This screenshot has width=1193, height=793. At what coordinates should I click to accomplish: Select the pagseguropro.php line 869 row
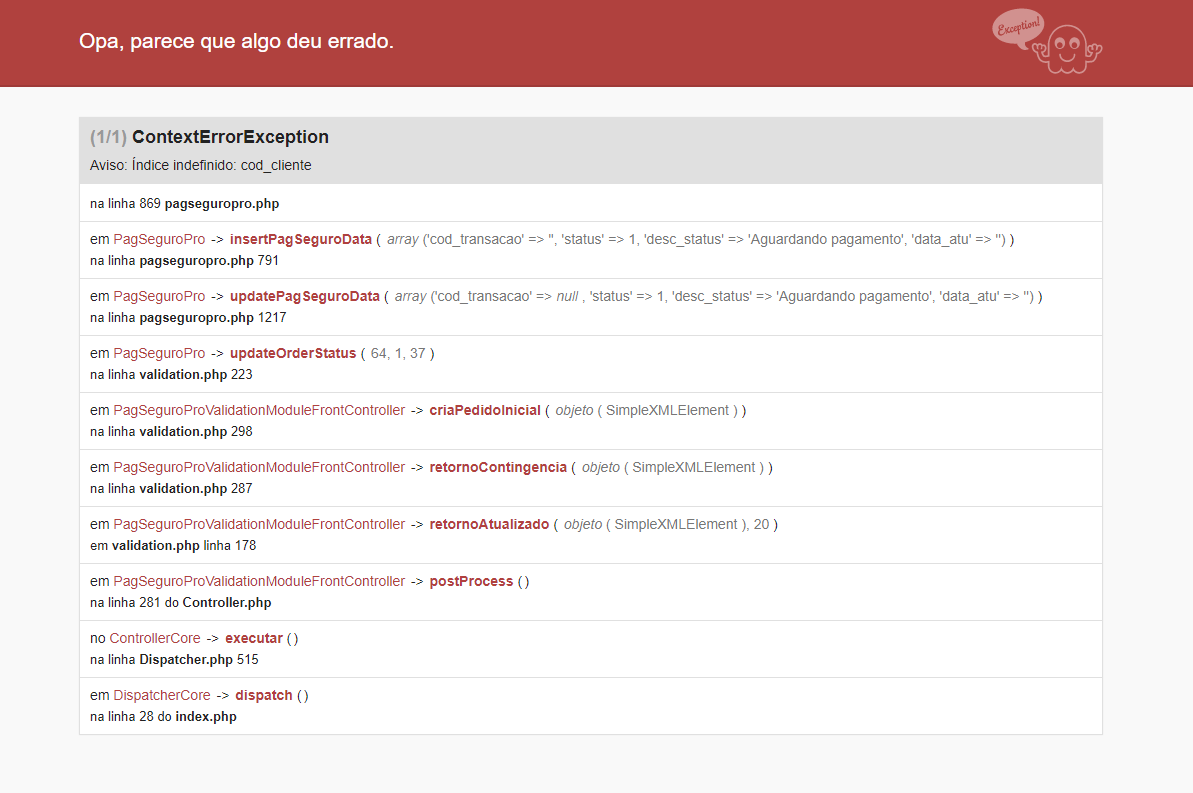590,203
